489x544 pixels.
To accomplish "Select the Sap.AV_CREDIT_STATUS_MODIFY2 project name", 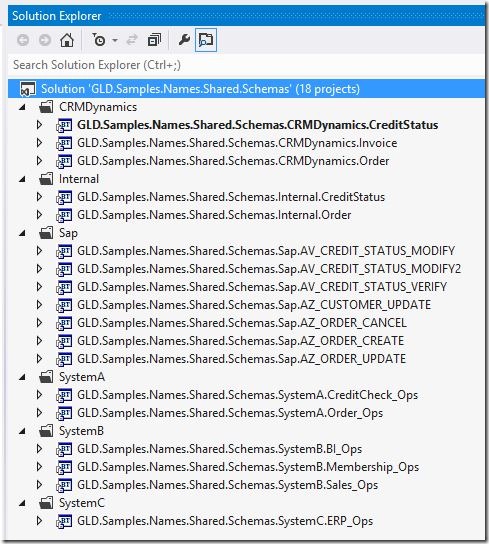I will pyautogui.click(x=269, y=269).
